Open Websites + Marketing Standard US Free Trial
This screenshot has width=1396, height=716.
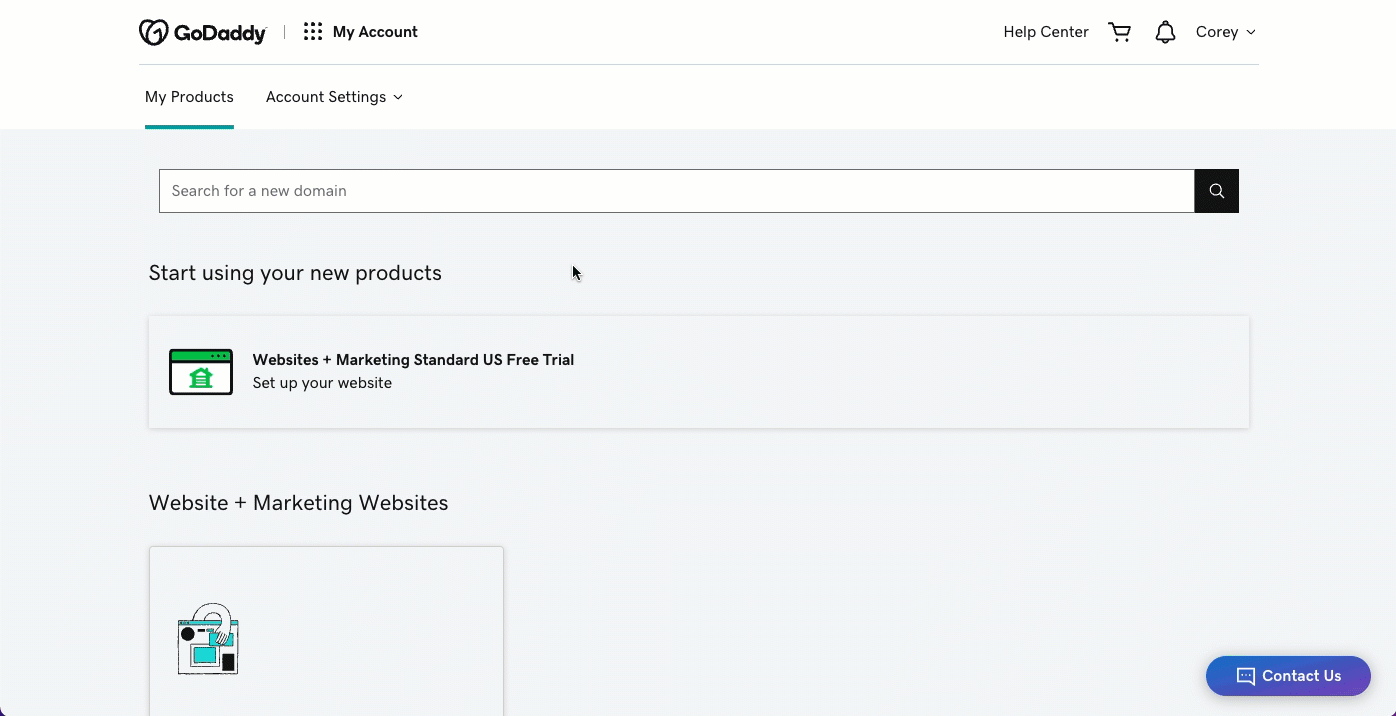(x=413, y=360)
